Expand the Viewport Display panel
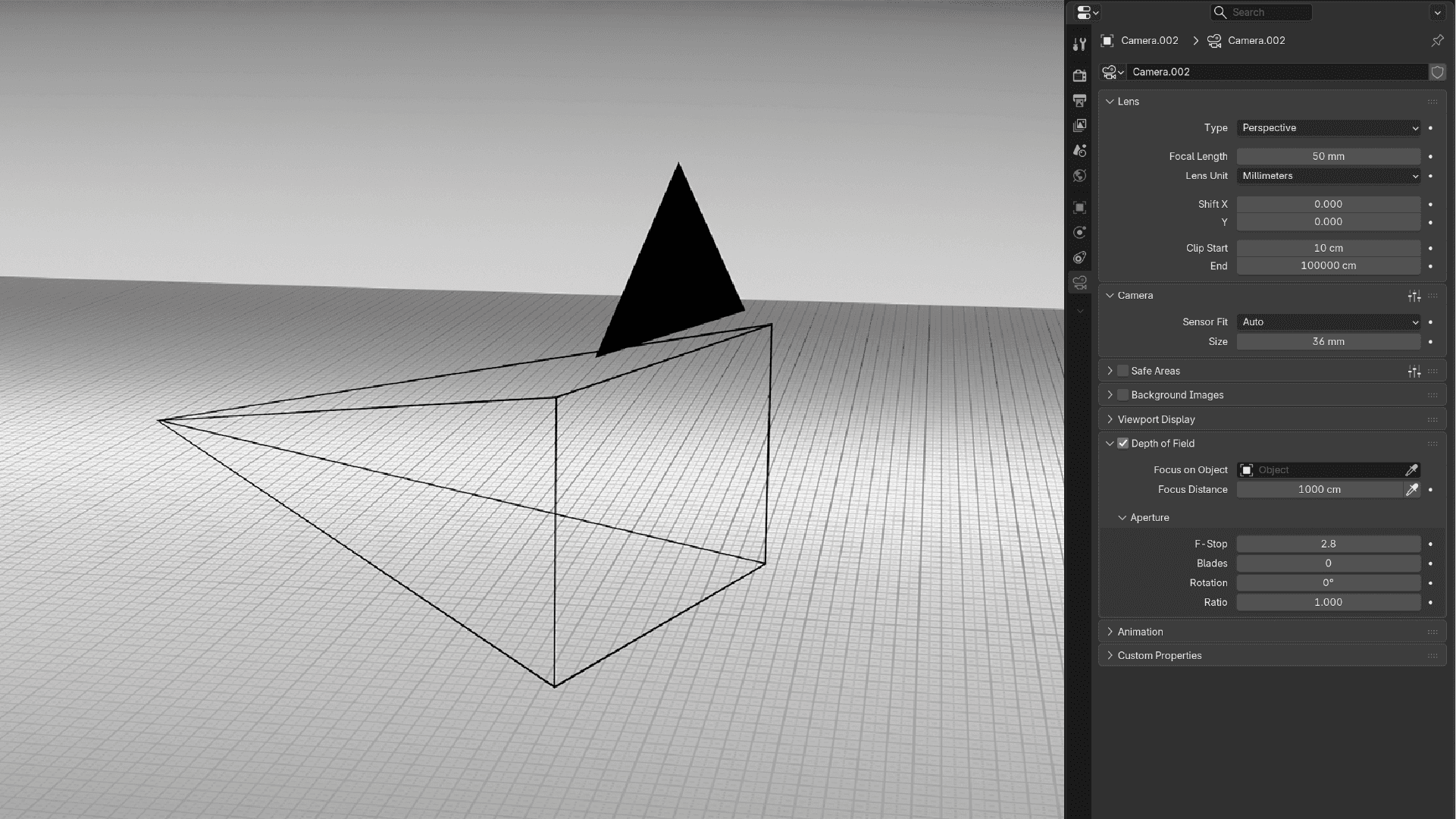This screenshot has width=1456, height=819. (x=1155, y=419)
